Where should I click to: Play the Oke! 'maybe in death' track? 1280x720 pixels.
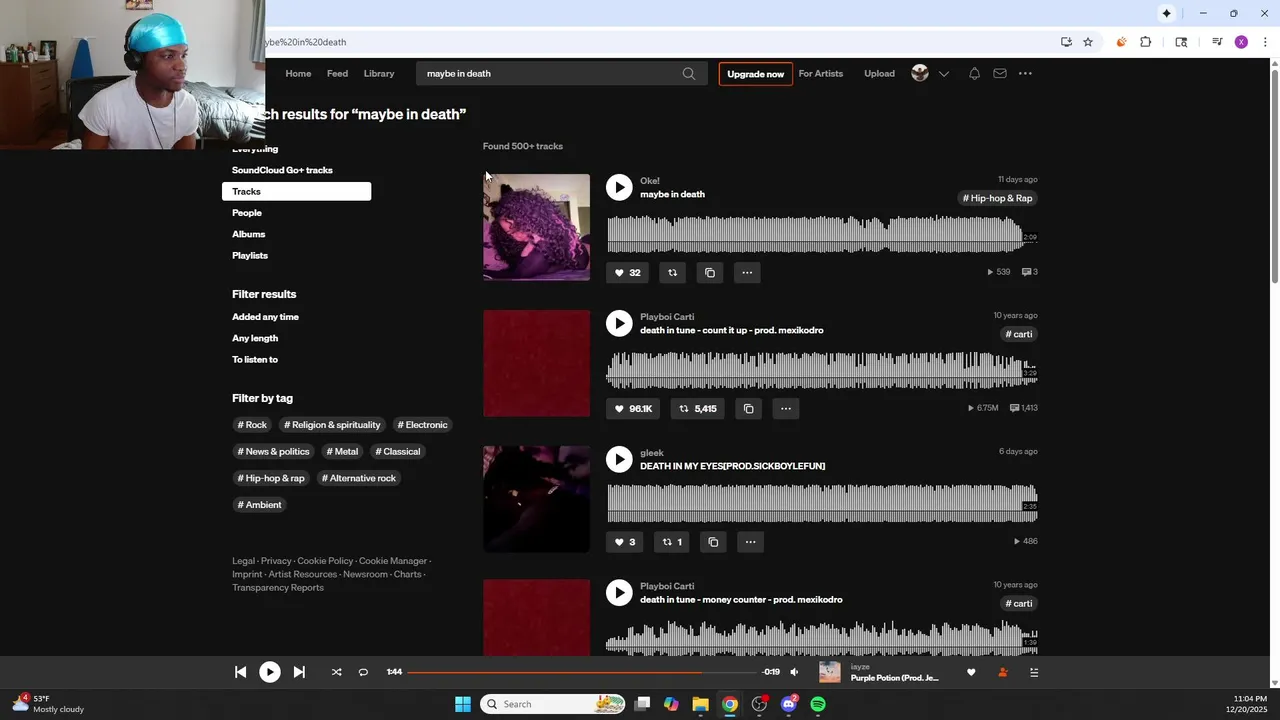click(619, 187)
